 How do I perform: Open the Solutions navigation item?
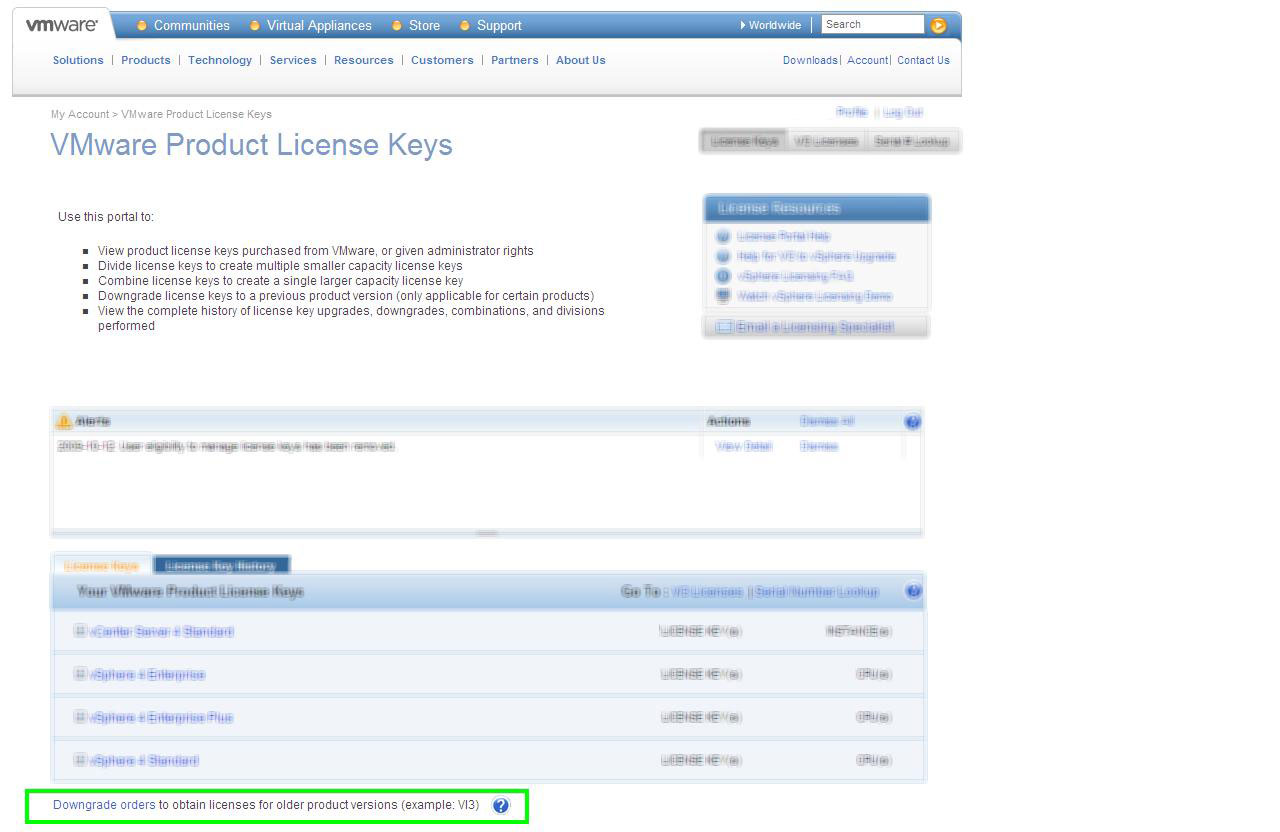pyautogui.click(x=78, y=60)
